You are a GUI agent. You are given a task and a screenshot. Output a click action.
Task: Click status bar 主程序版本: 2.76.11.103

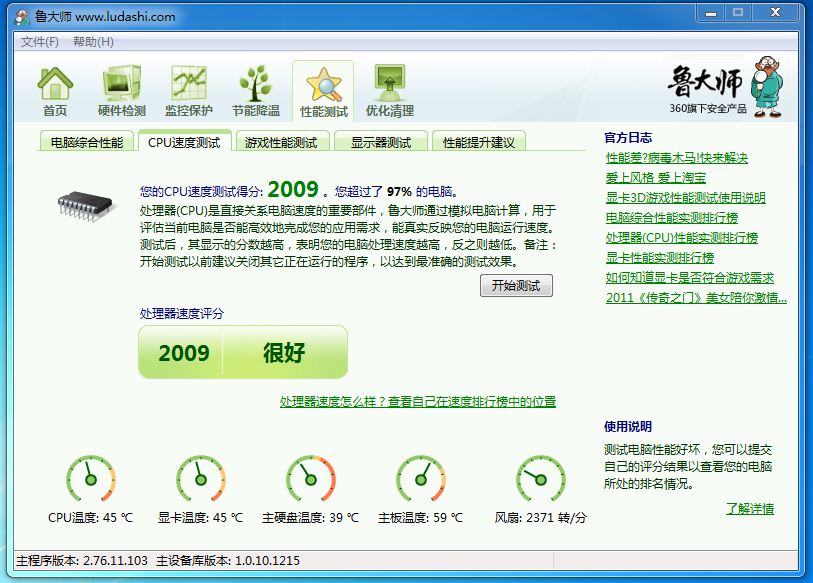(x=82, y=561)
